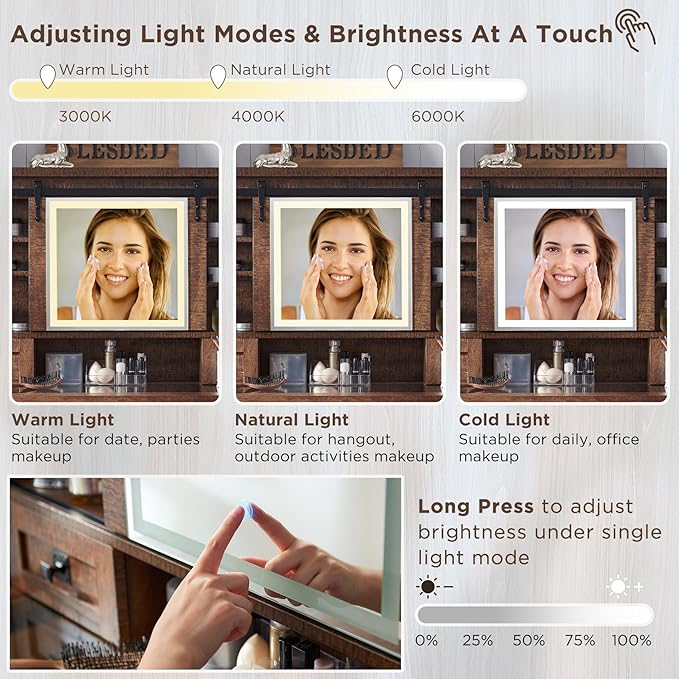Select the Natural Light bulb marker

[x=218, y=77]
